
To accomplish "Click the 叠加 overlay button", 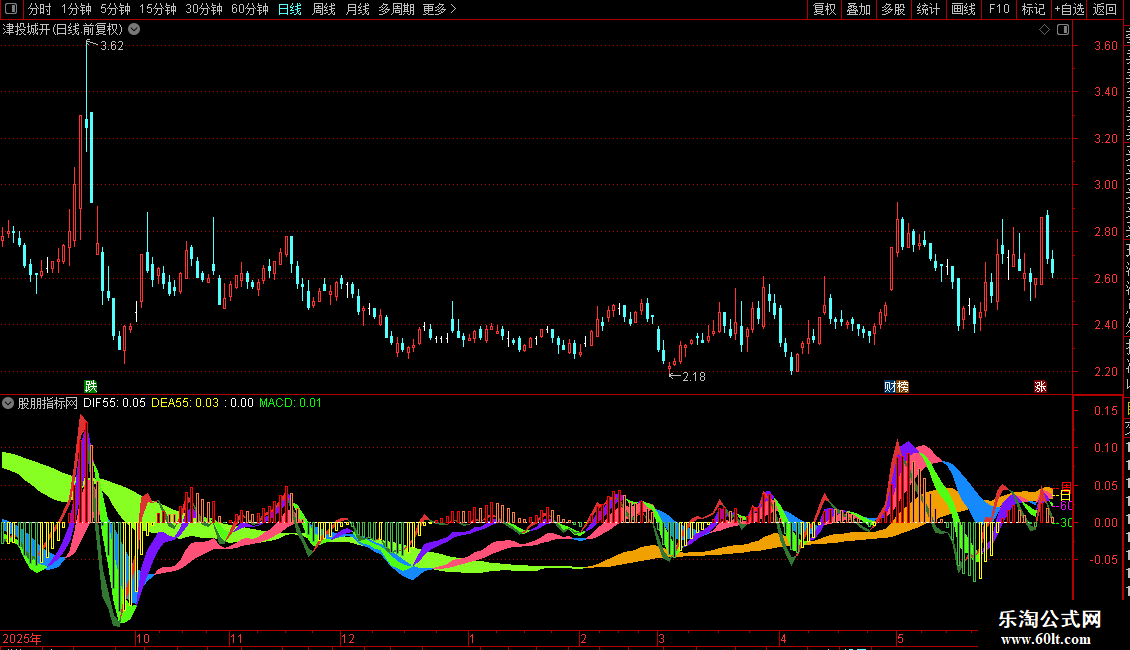I will (859, 9).
